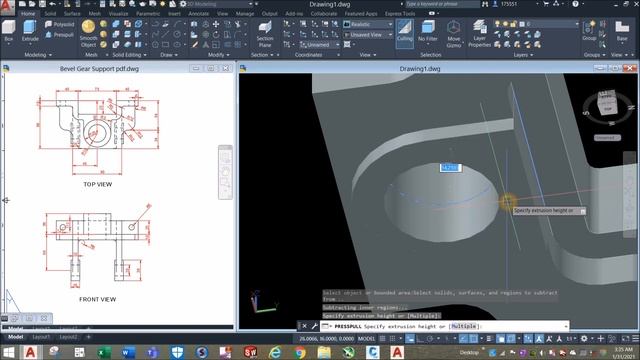Image resolution: width=640 pixels, height=360 pixels.
Task: Click the Windows Start button
Action: coord(9,352)
